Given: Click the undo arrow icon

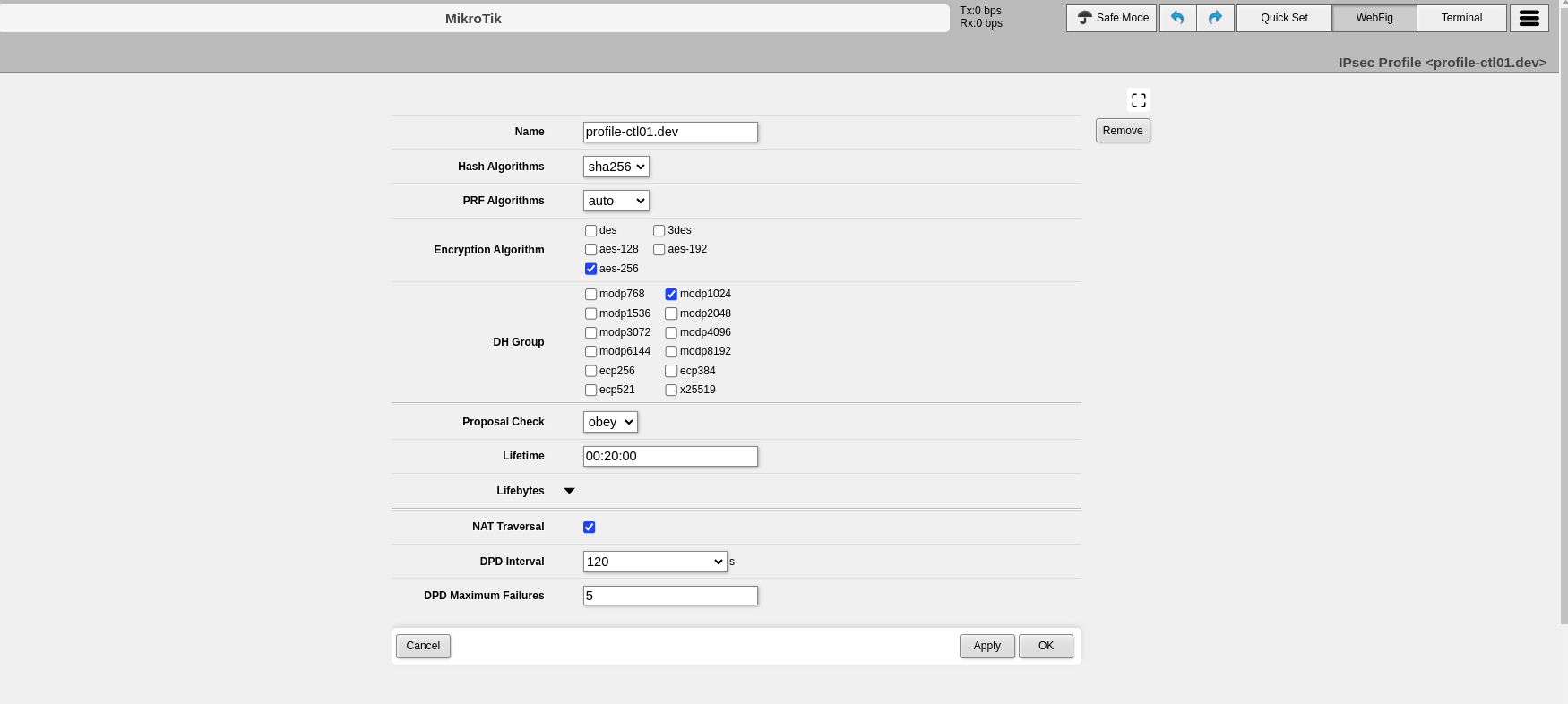Looking at the screenshot, I should (1177, 18).
